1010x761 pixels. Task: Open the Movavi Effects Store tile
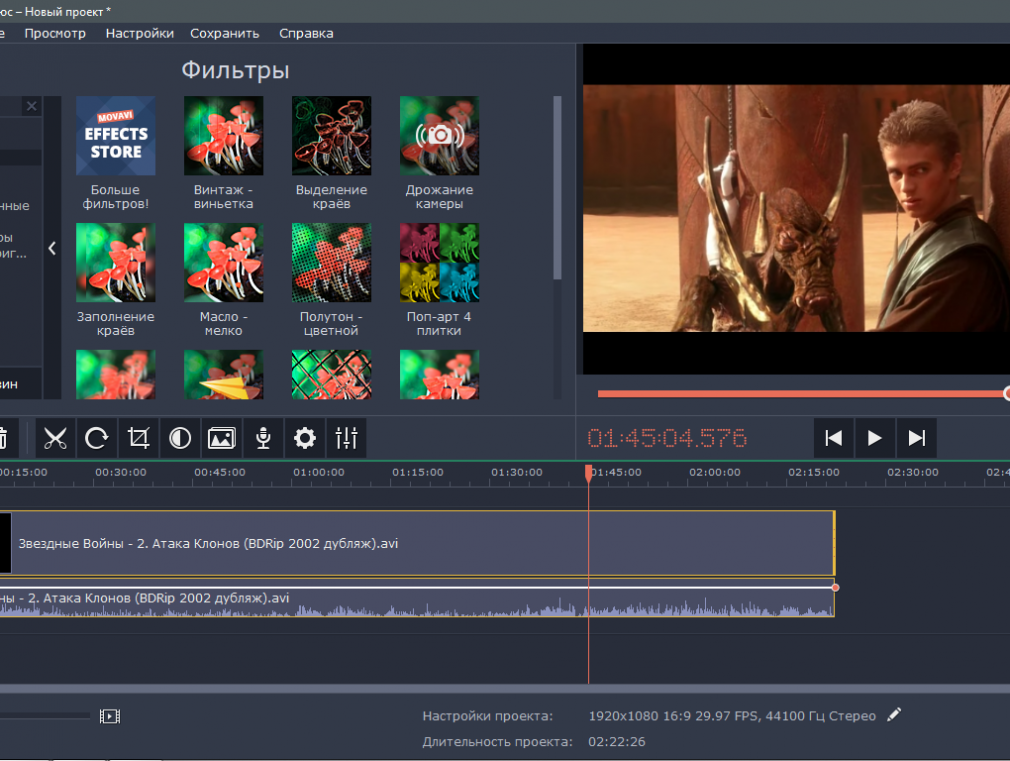(116, 135)
